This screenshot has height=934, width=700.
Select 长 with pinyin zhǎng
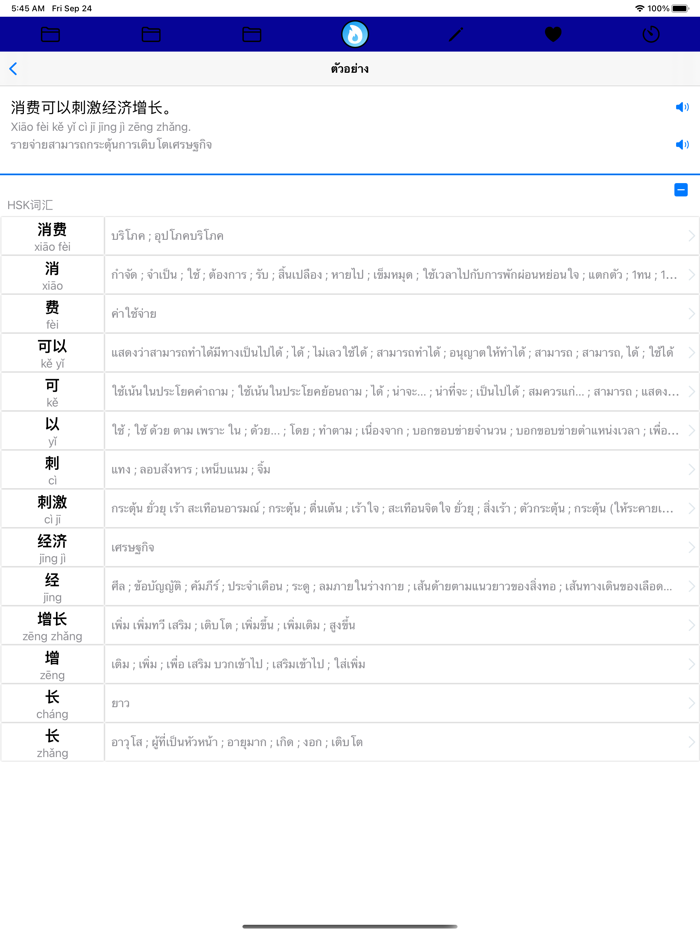pos(52,742)
